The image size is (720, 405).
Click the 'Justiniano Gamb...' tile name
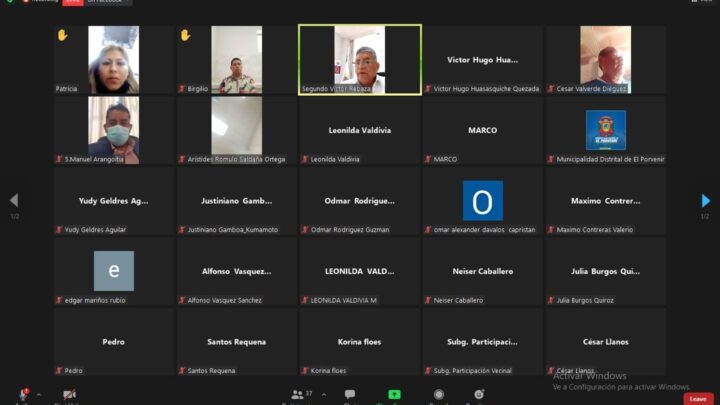tap(237, 201)
